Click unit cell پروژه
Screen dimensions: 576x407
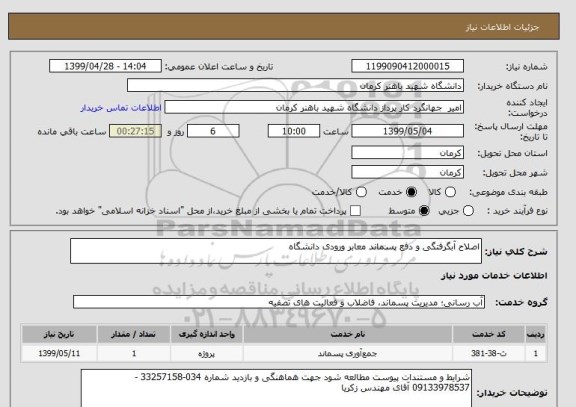pyautogui.click(x=206, y=353)
